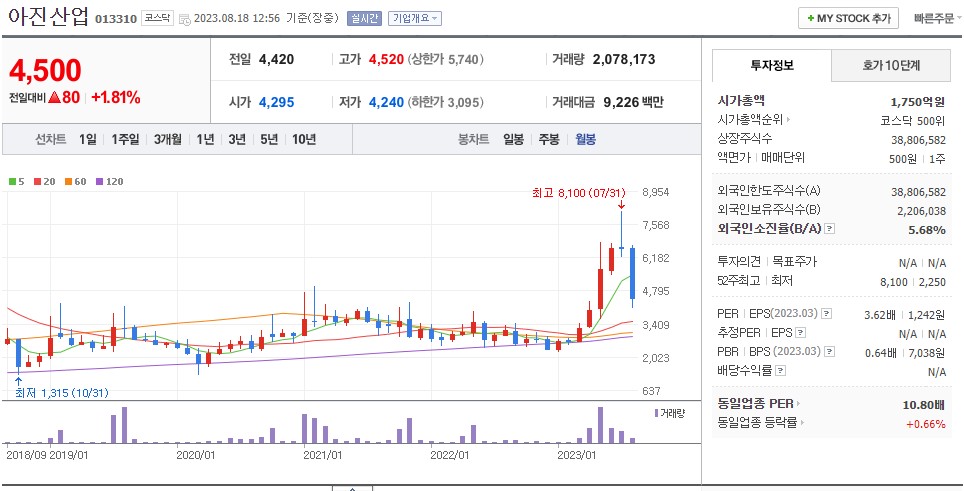Click the 거래대금 value 9,226
The width and height of the screenshot is (964, 491).
(x=619, y=102)
